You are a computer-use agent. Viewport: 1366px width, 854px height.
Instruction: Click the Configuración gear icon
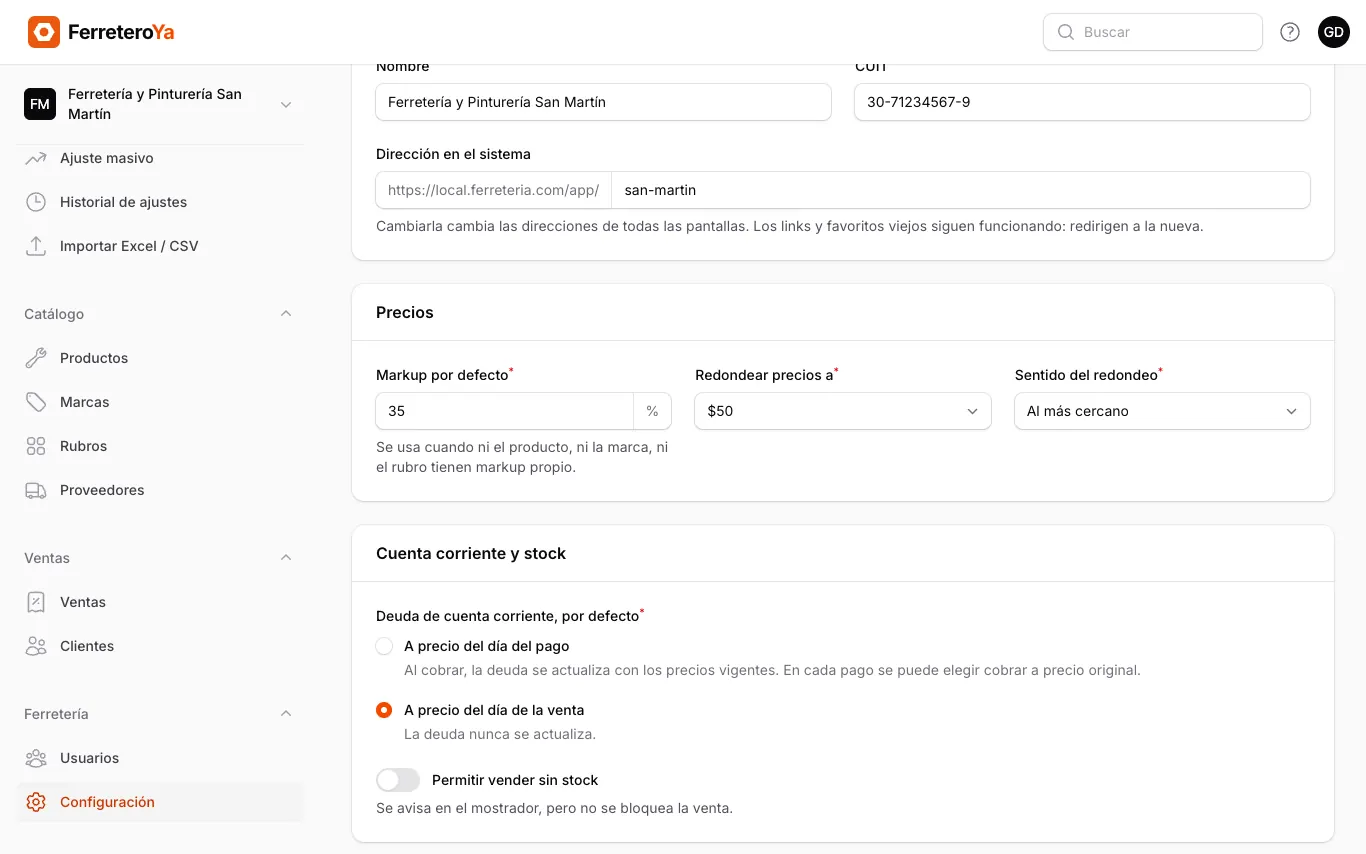pyautogui.click(x=36, y=802)
